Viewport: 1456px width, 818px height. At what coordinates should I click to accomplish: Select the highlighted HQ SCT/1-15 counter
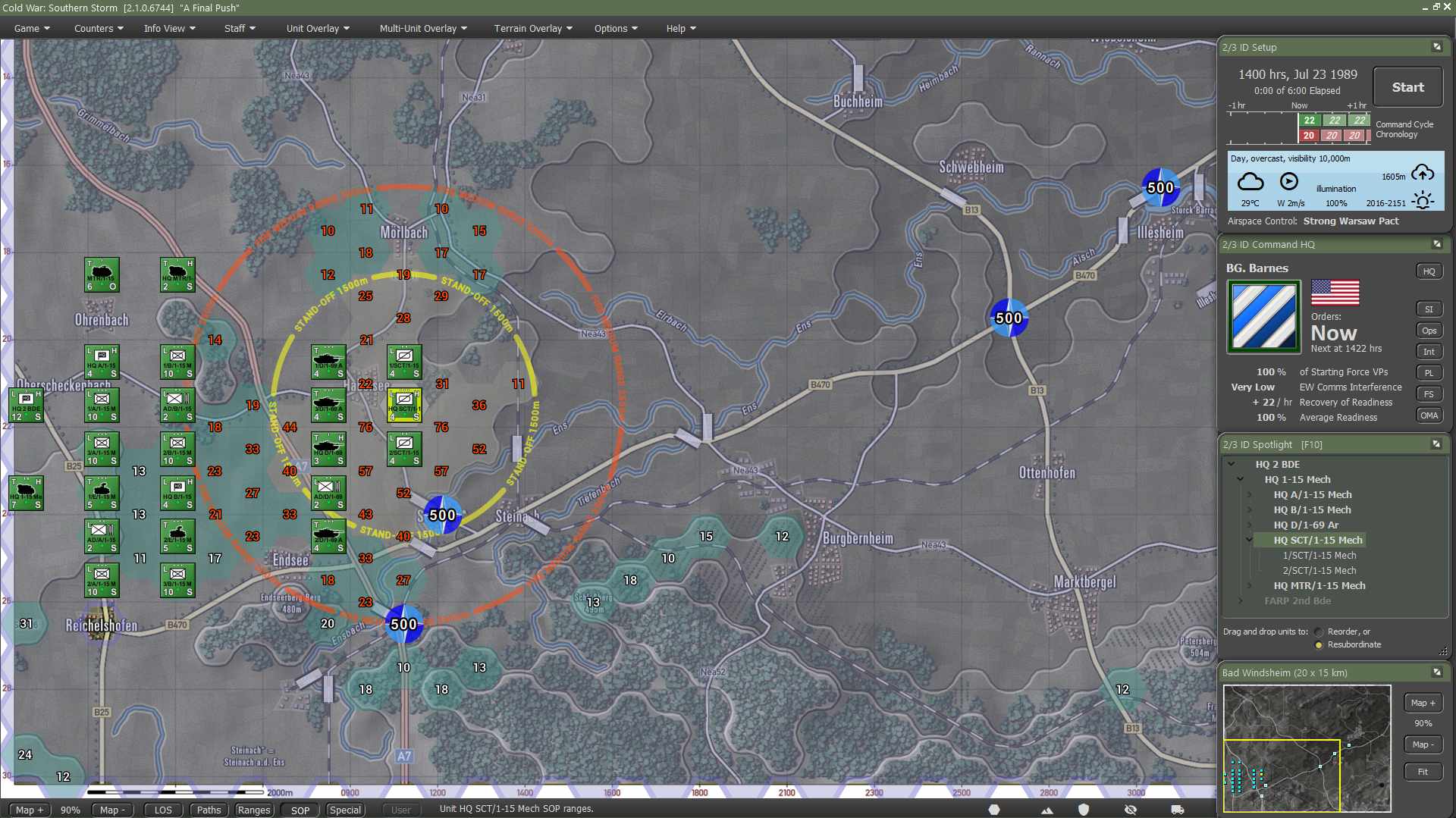[404, 406]
